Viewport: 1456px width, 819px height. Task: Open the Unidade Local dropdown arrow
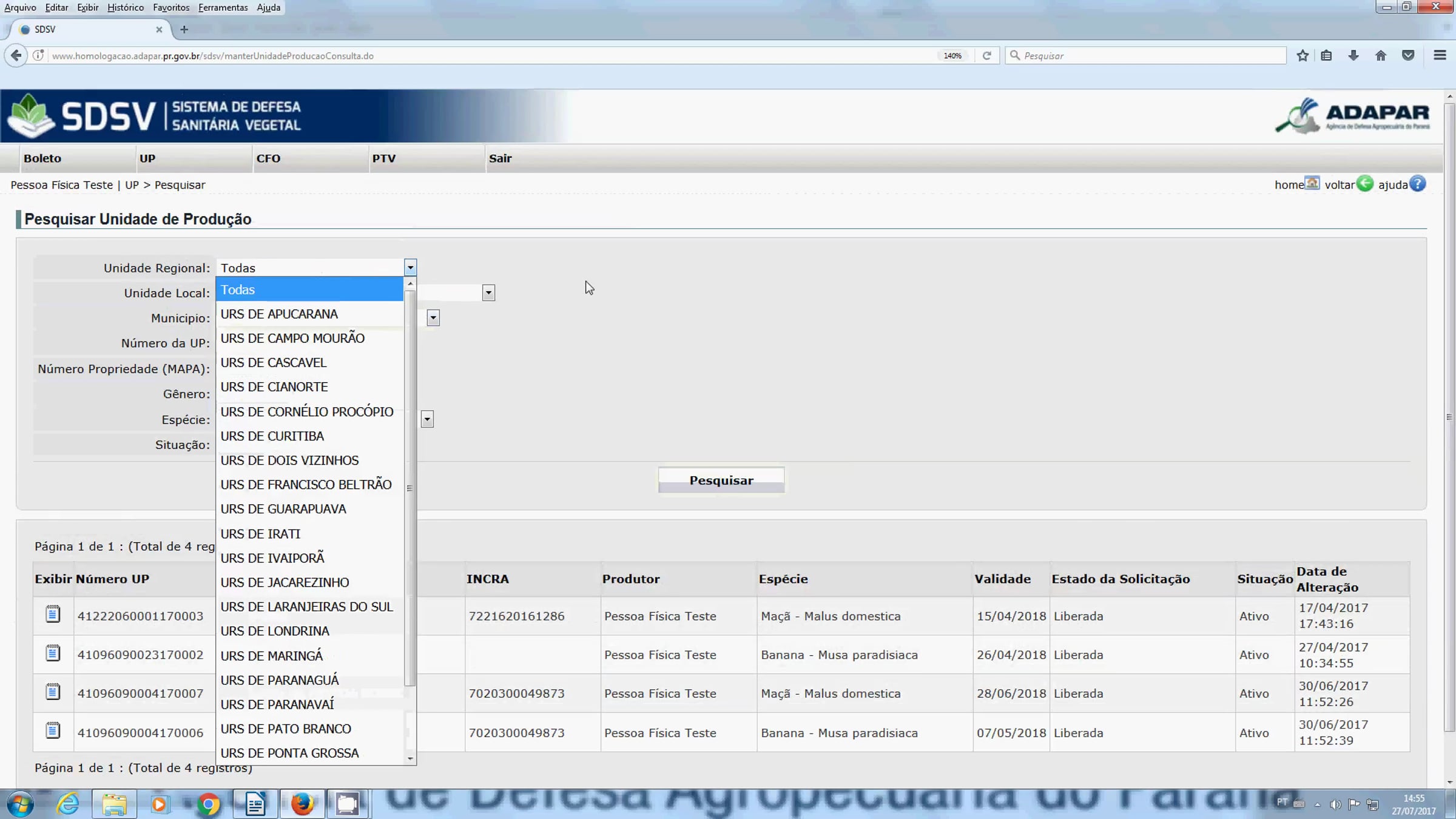[x=488, y=293]
